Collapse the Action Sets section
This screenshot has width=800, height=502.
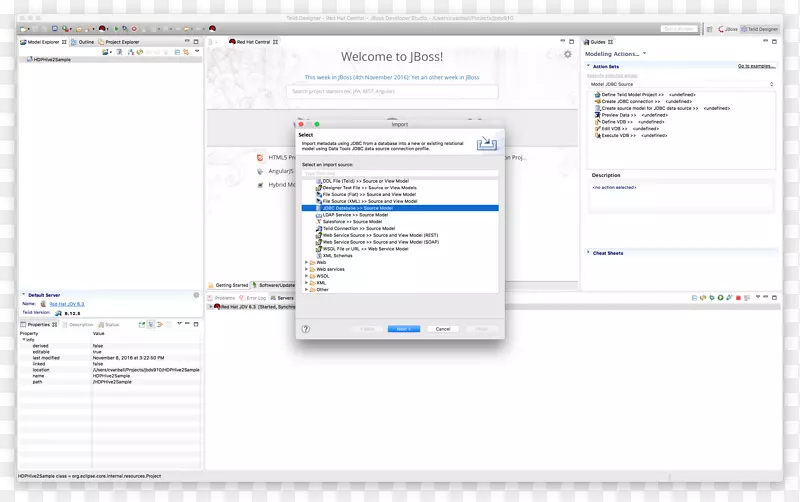tap(588, 66)
